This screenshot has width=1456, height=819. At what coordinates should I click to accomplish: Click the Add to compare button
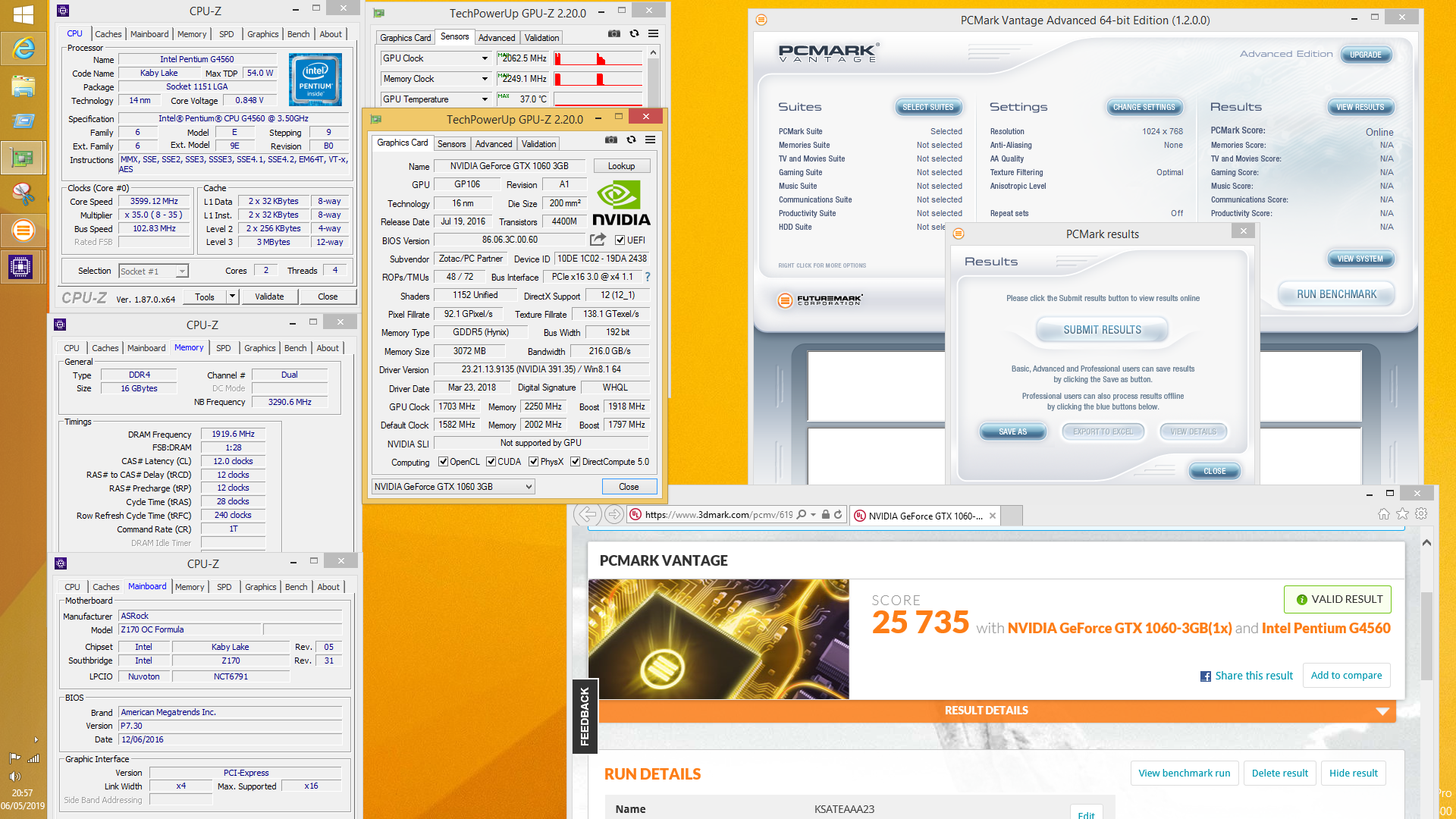1346,675
